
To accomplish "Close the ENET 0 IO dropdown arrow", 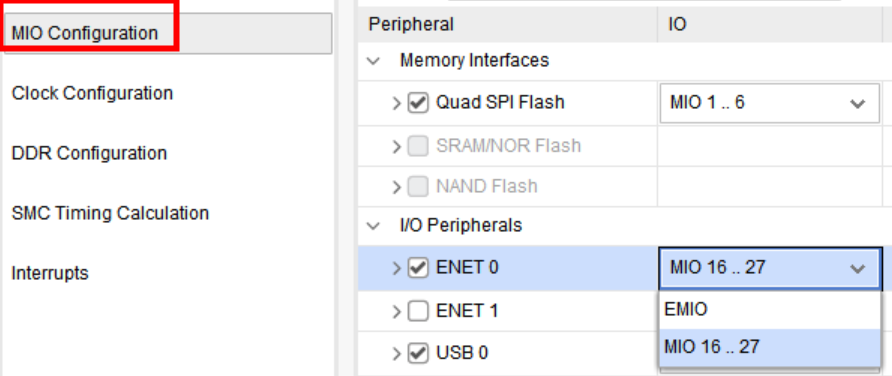I will coord(857,268).
